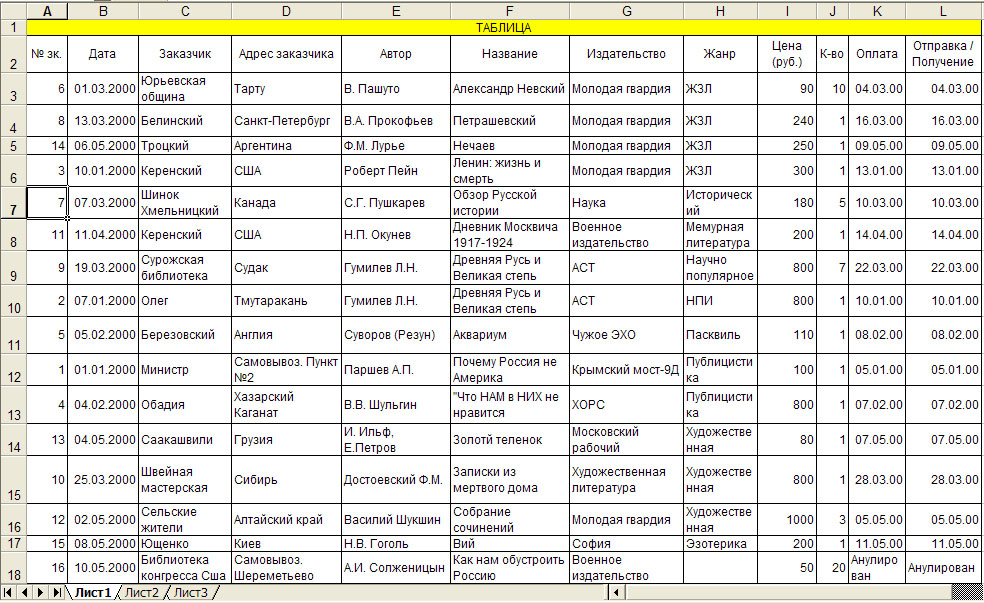Click the Жанр header cell
The width and height of the screenshot is (984, 603).
[x=720, y=54]
